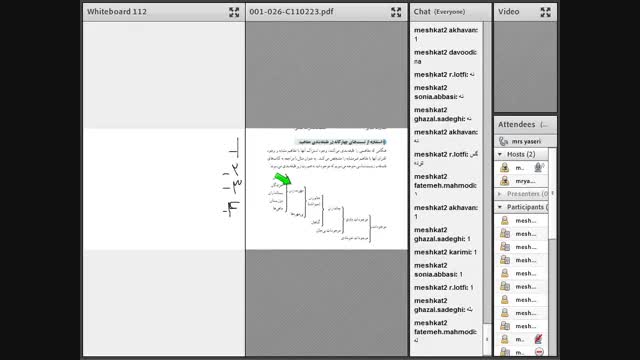
Task: Click the chat scrollbar down arrow
Action: [487, 340]
